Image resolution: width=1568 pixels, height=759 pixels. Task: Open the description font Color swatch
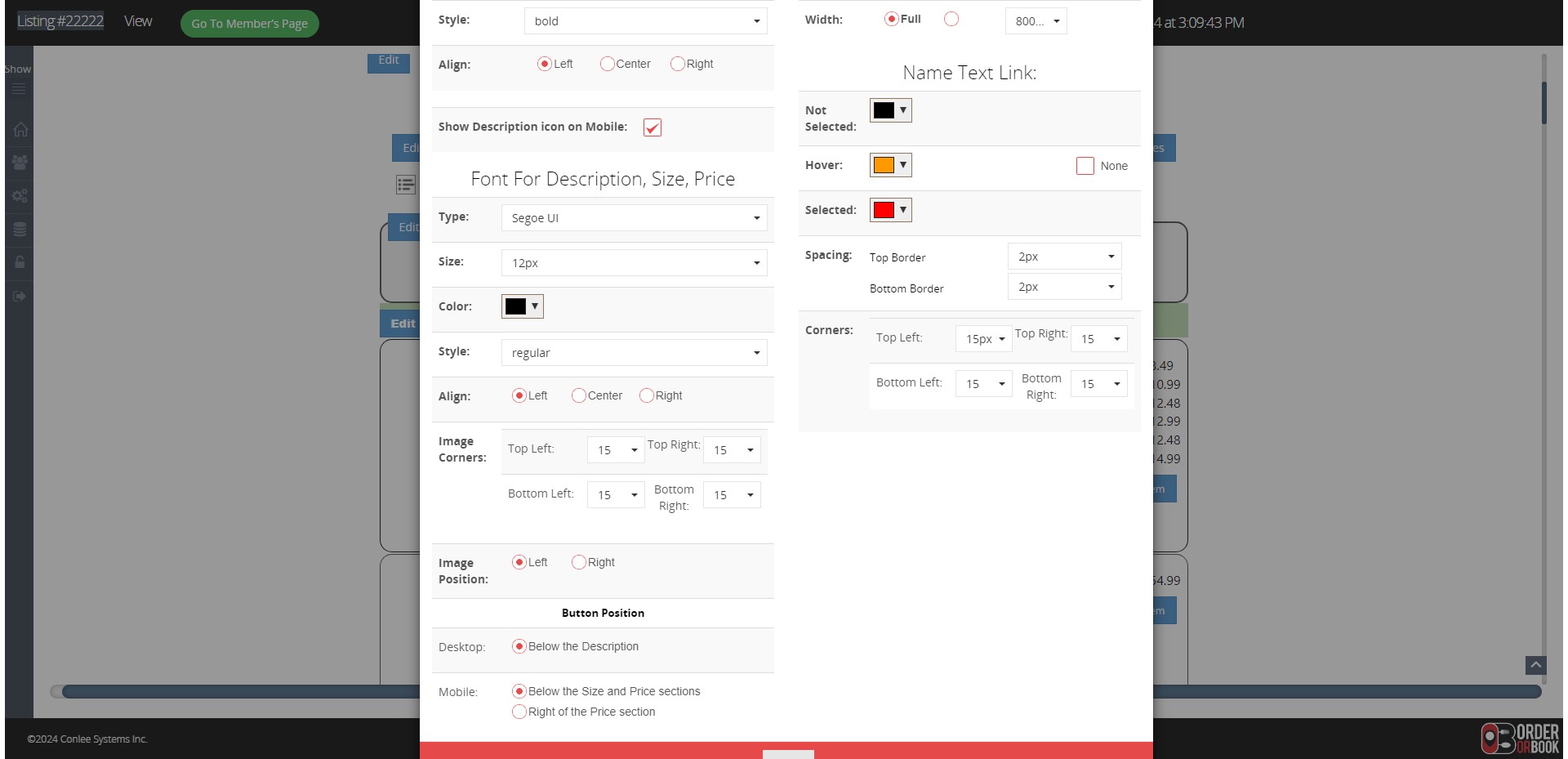click(x=522, y=306)
